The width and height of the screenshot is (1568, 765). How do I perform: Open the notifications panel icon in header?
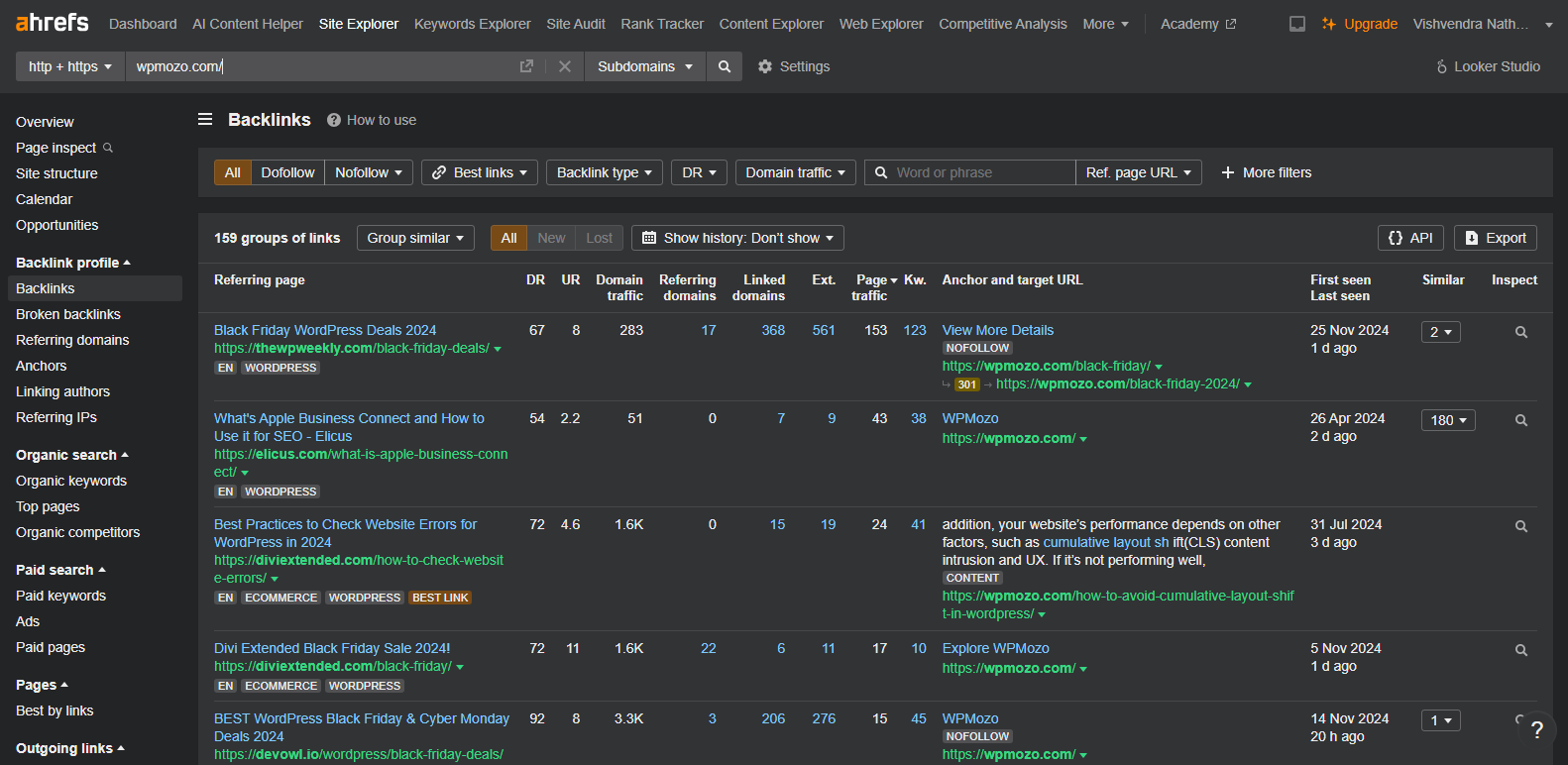1296,24
